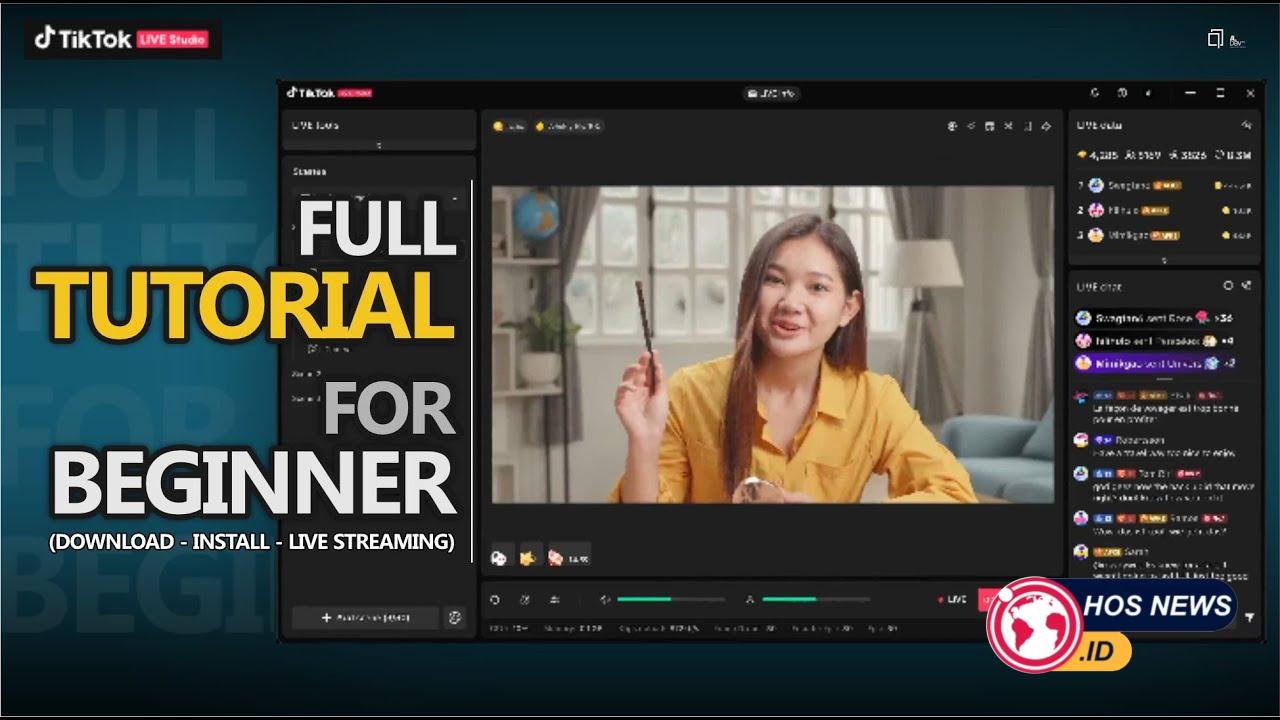Click the palette-shaped icon in the preview toolbar
The image size is (1280, 720).
pos(952,126)
